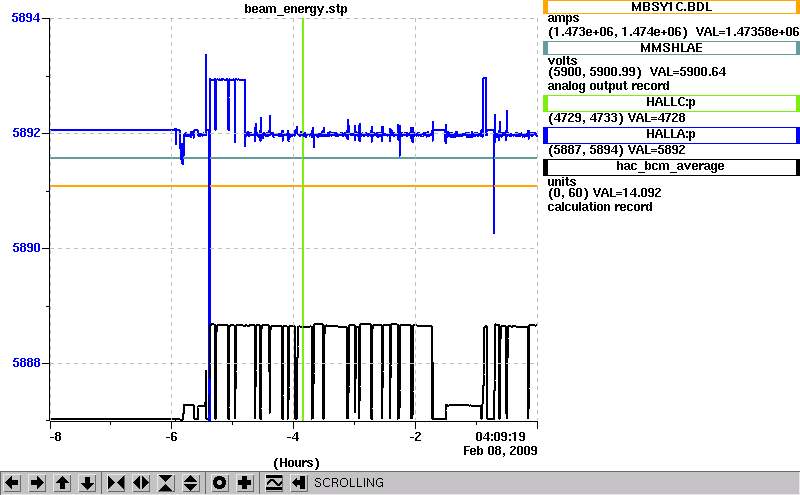Image resolution: width=800 pixels, height=495 pixels.
Task: Click the beam_energy.stp plot title
Action: 296,9
